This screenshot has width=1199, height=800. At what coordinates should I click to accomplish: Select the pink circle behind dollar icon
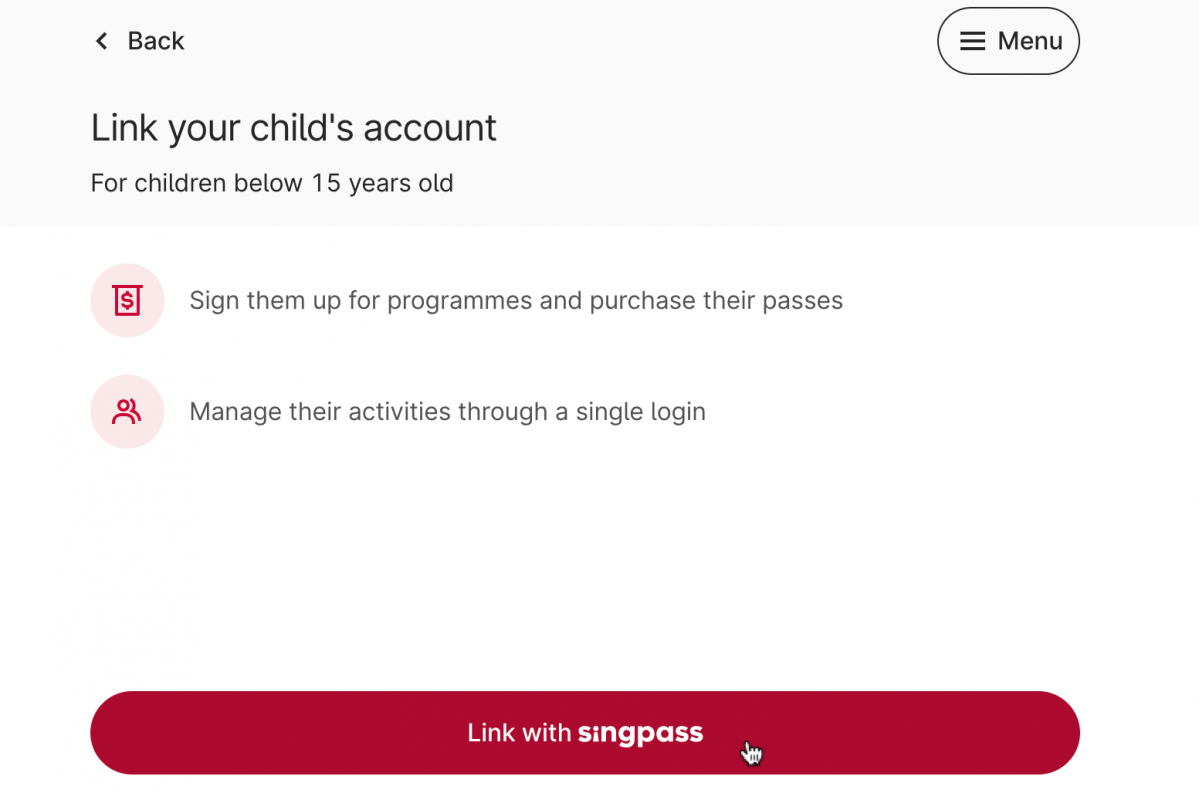point(127,300)
